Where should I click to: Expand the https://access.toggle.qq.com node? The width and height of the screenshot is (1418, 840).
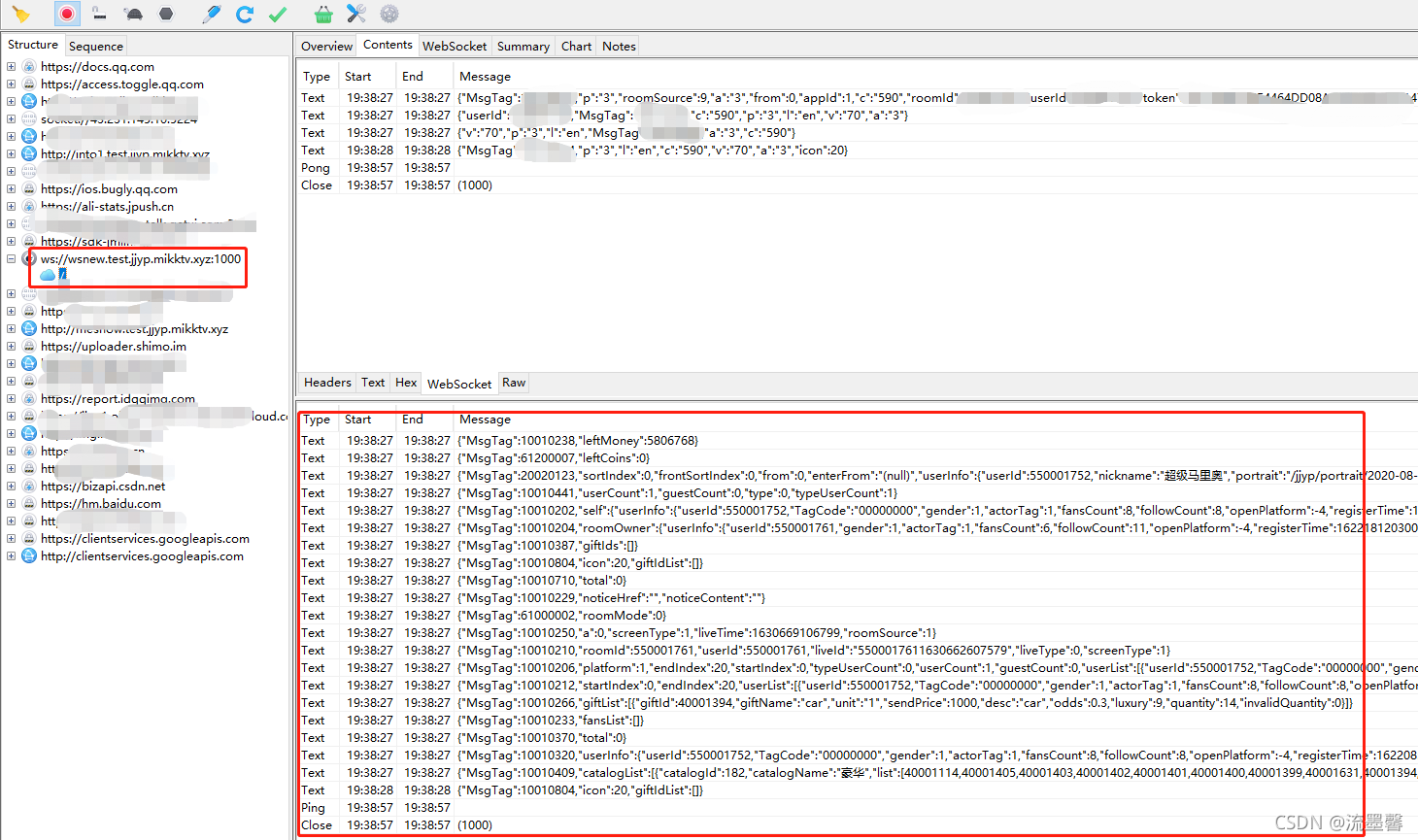[11, 84]
